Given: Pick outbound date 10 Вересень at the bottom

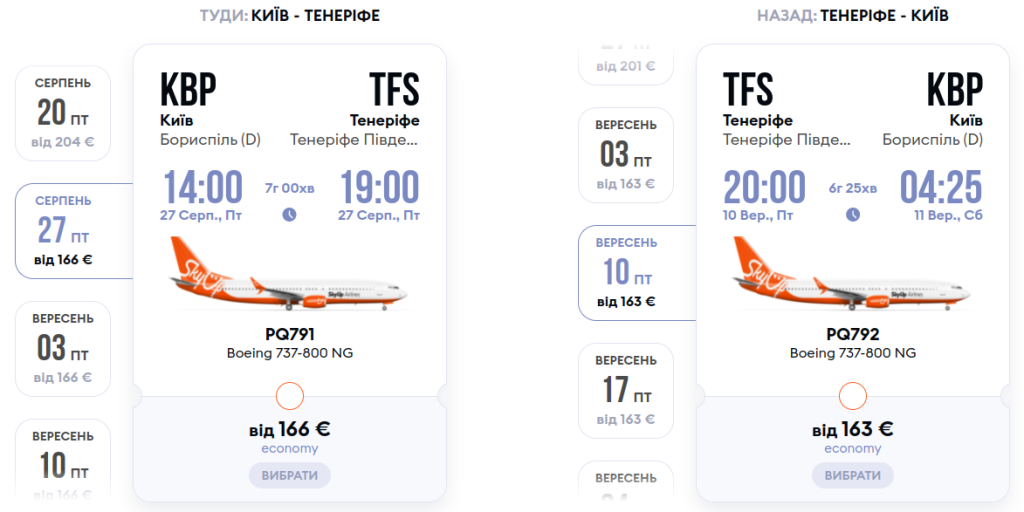Looking at the screenshot, I should 63,462.
